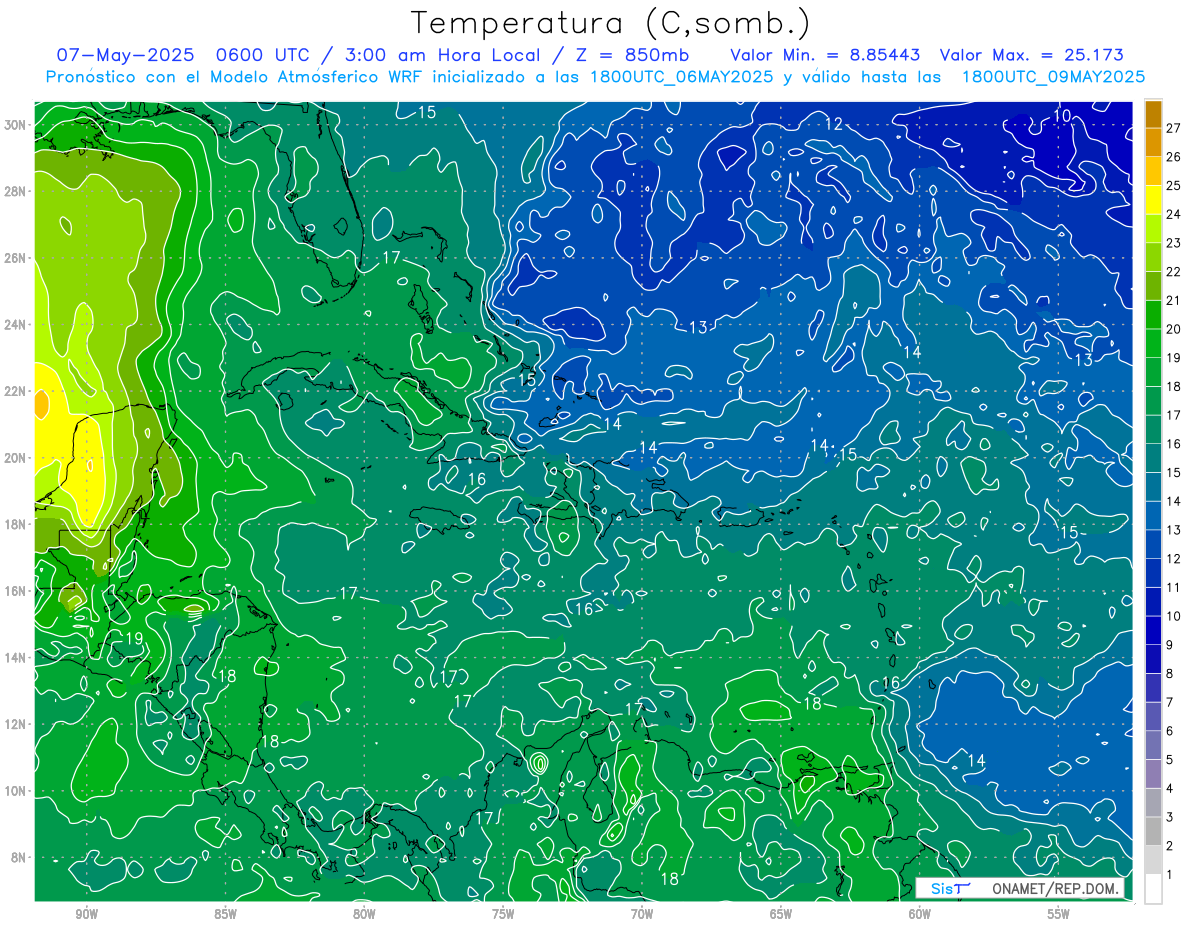Click the 8N latitude axis label
Image resolution: width=1200 pixels, height=927 pixels.
19,858
